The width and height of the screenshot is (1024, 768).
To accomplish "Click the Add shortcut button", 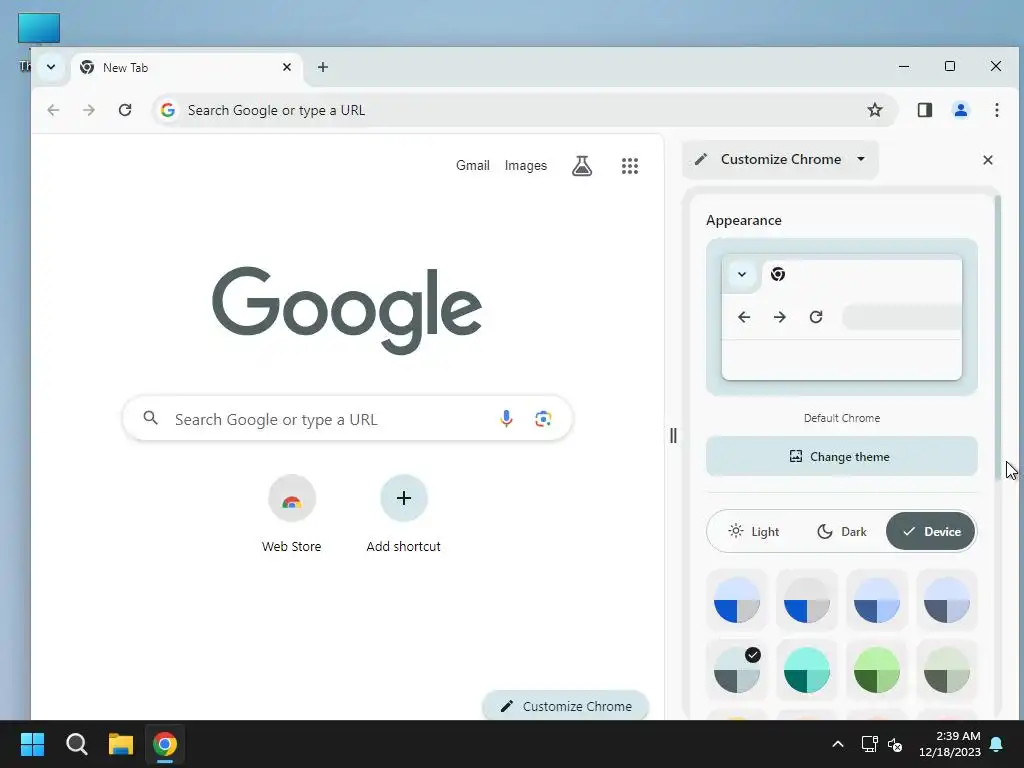I will pyautogui.click(x=404, y=515).
